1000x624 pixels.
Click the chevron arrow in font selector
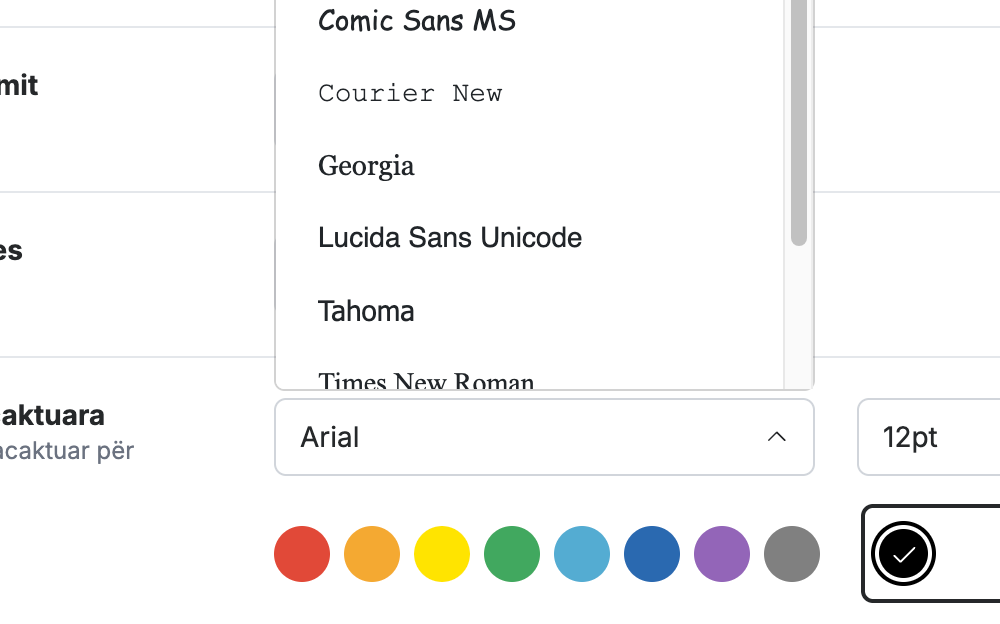coord(776,437)
